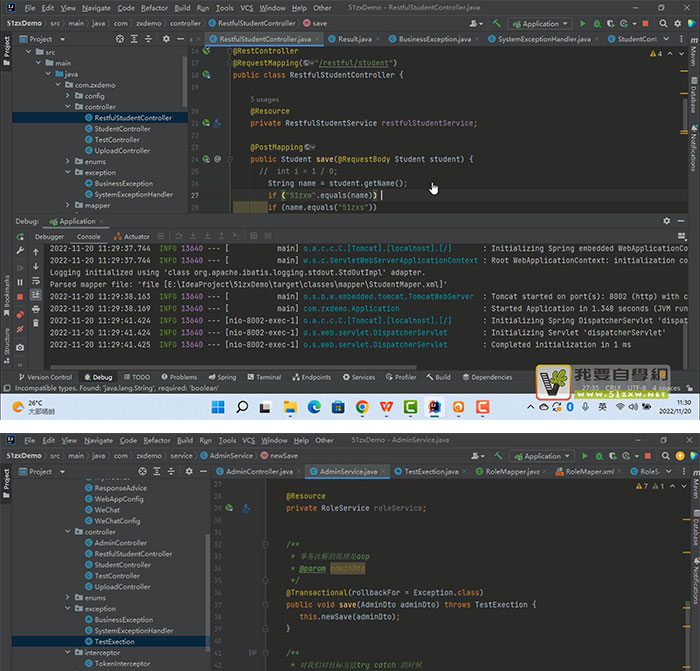Show hidden editor tabs chevron in the RestfulStudentController window
This screenshot has width=700, height=671.
pos(667,39)
